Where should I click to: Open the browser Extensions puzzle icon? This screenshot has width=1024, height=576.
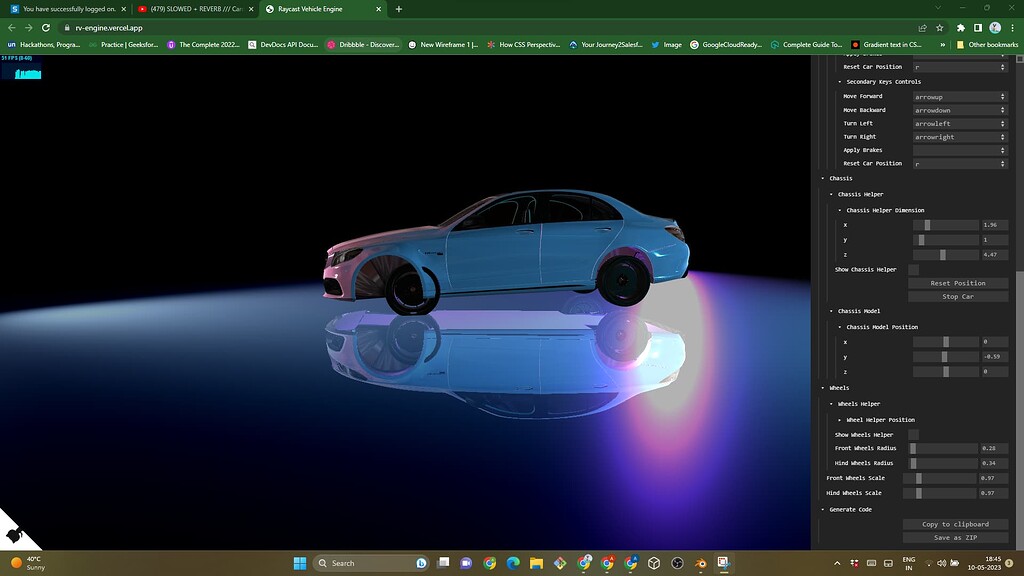click(x=959, y=28)
